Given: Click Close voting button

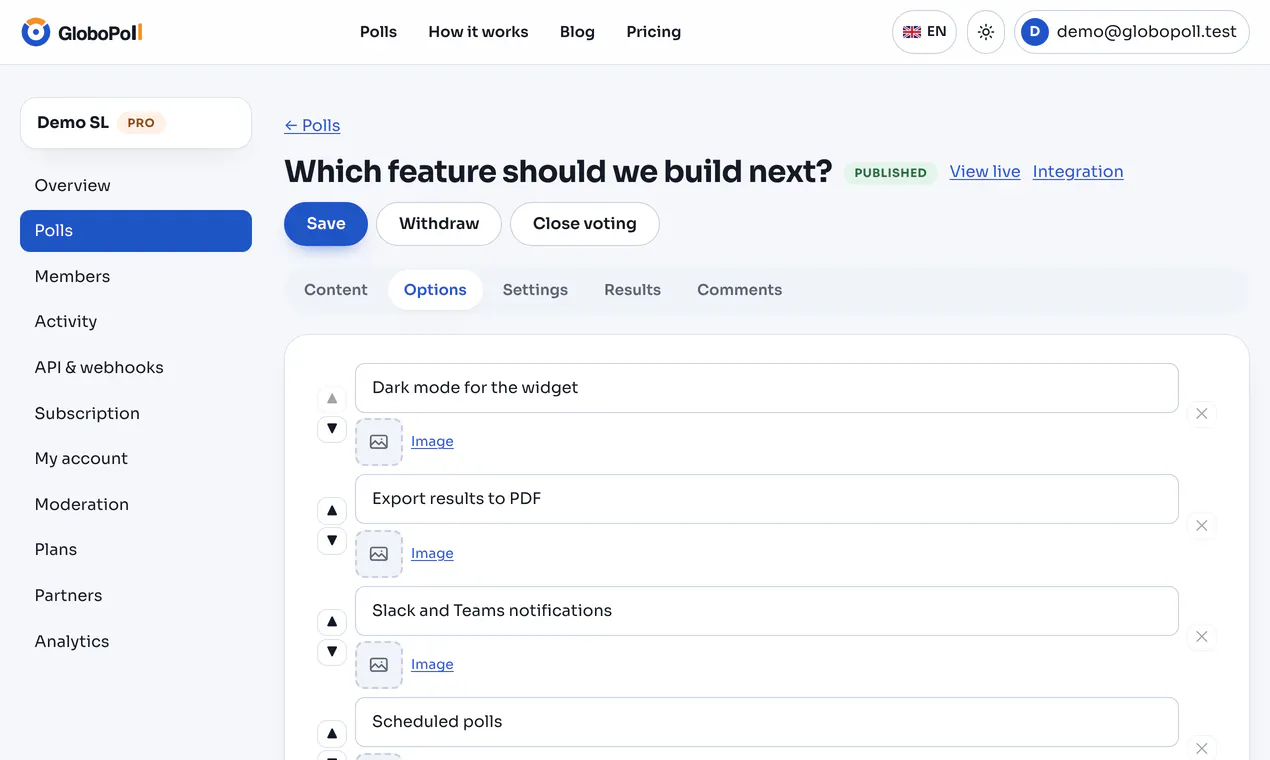Looking at the screenshot, I should click(585, 224).
